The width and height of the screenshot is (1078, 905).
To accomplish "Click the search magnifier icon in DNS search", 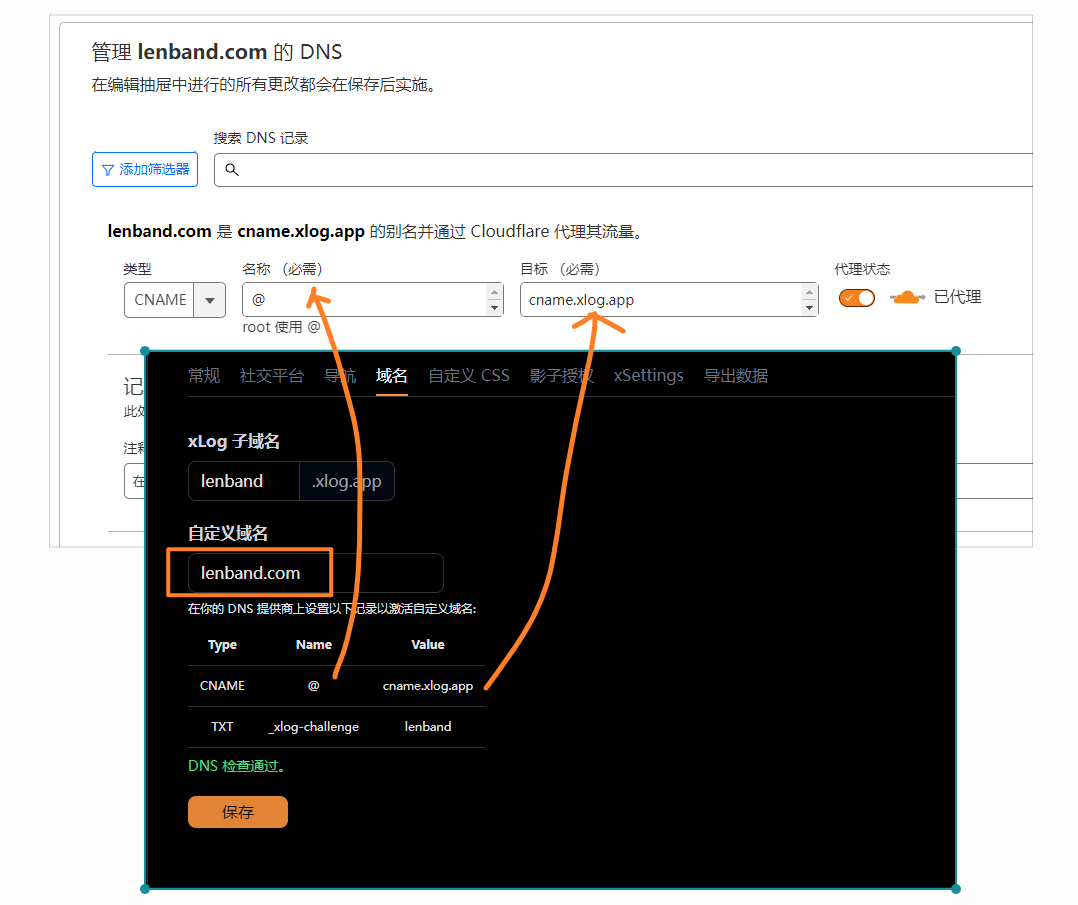I will point(232,170).
